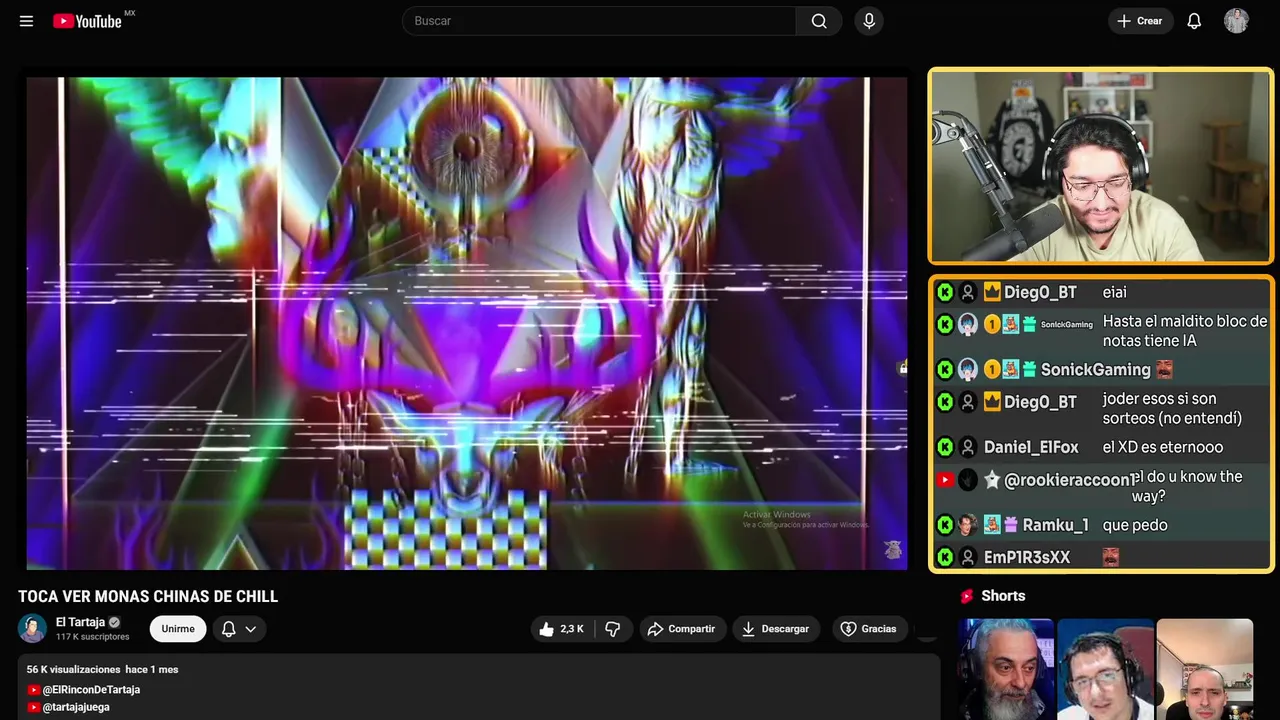1280x720 pixels.
Task: Open the hamburger guide menu
Action: pyautogui.click(x=26, y=21)
